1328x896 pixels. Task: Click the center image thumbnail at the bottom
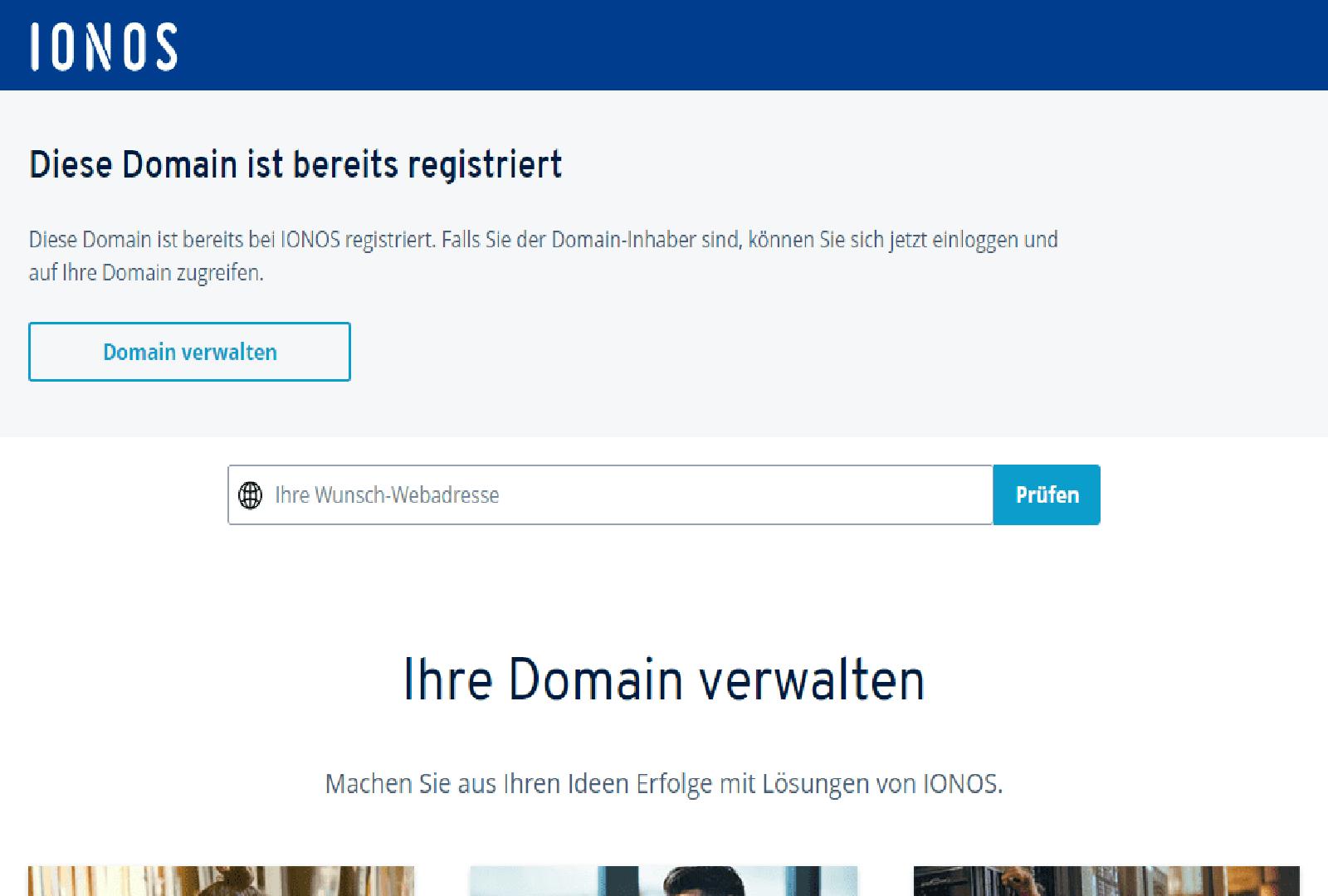(664, 879)
